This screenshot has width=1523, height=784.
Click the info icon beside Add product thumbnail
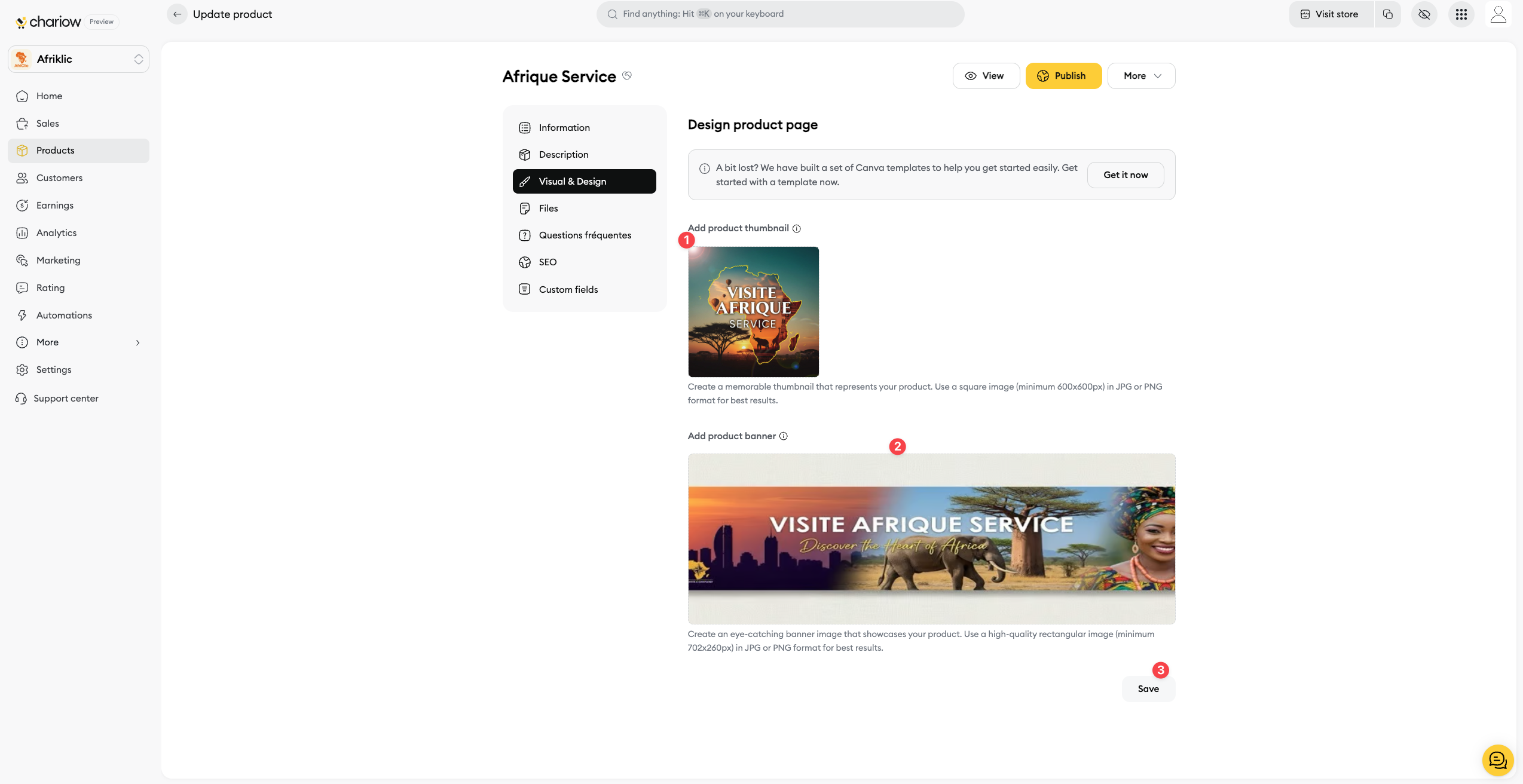[797, 228]
